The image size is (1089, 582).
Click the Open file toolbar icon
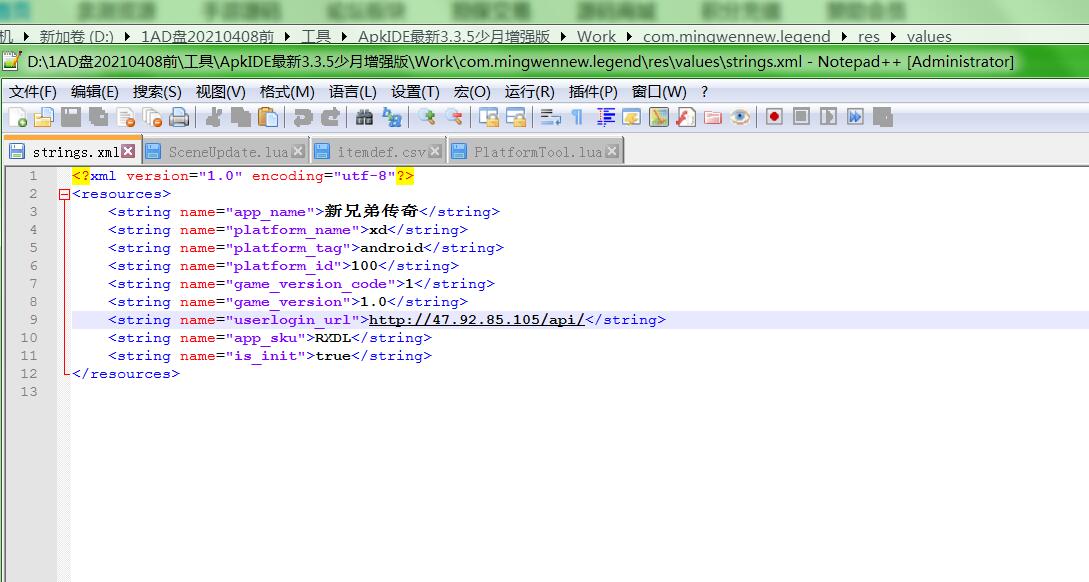click(43, 118)
